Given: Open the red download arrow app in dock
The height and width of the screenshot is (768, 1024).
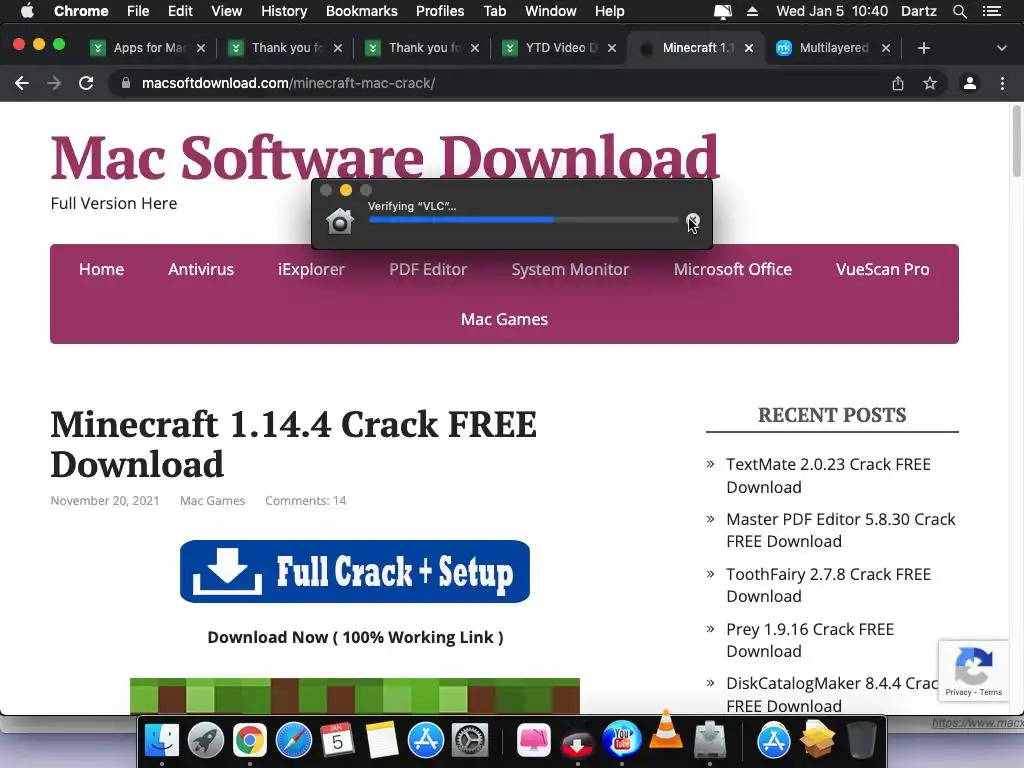Looking at the screenshot, I should coord(577,743).
